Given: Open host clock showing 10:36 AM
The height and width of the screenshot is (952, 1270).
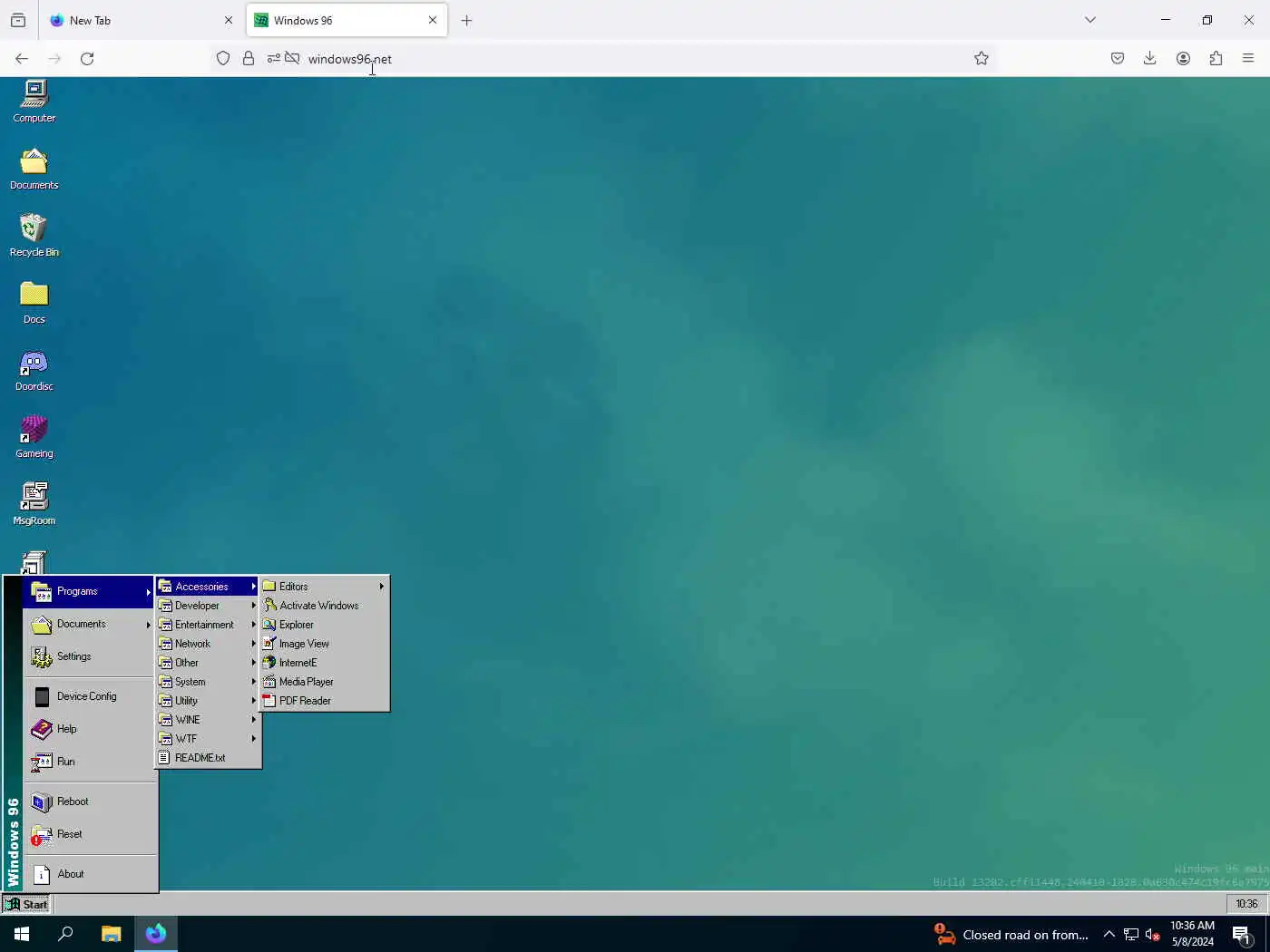Looking at the screenshot, I should click(x=1192, y=934).
